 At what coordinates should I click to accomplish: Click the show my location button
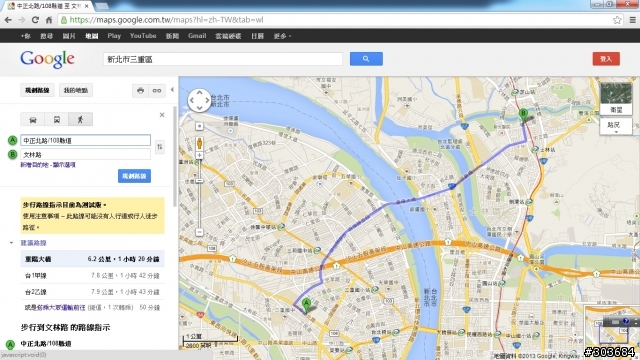(199, 127)
